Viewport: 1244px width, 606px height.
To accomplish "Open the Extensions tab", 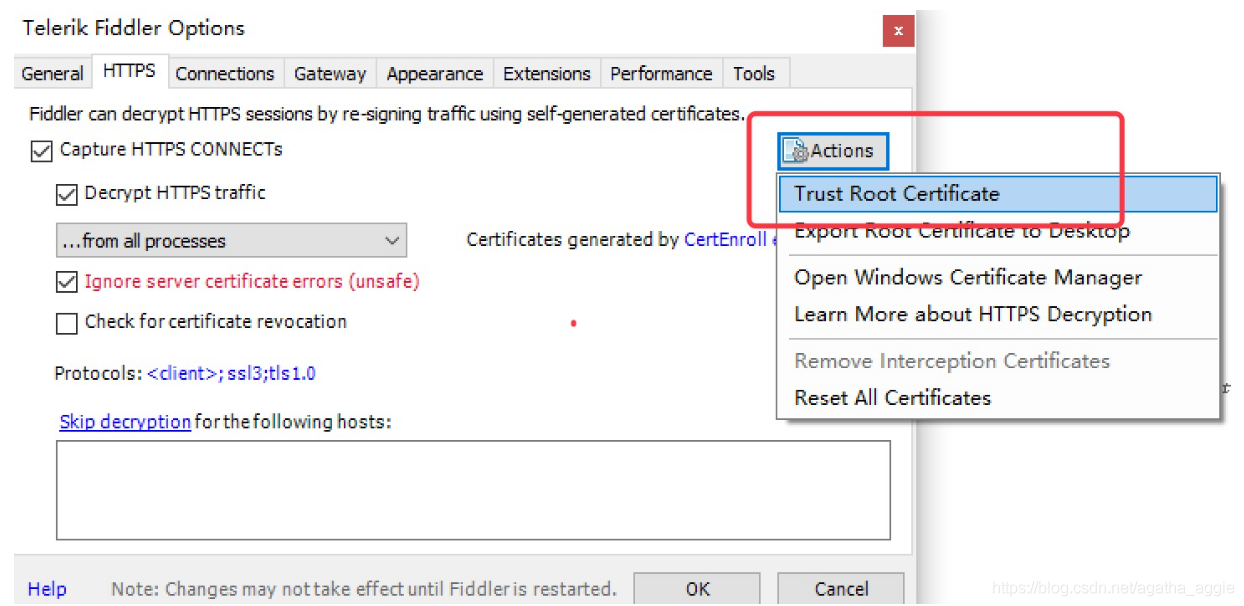I will point(547,73).
